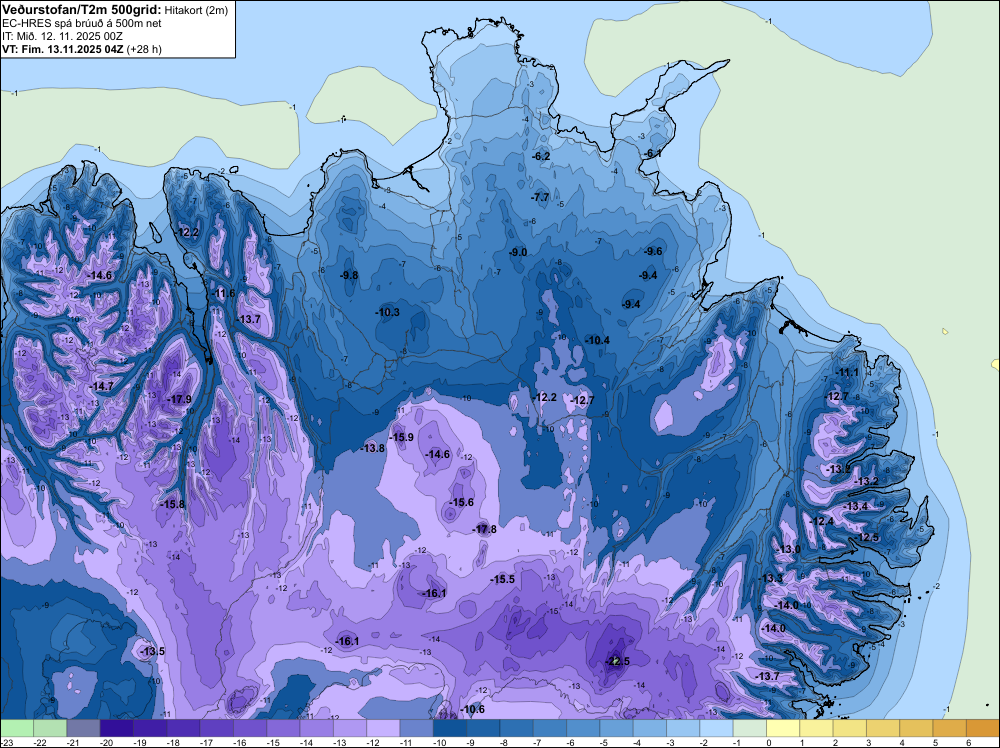Click the -13.8 temperature label
This screenshot has height=748, width=1000.
pos(372,448)
